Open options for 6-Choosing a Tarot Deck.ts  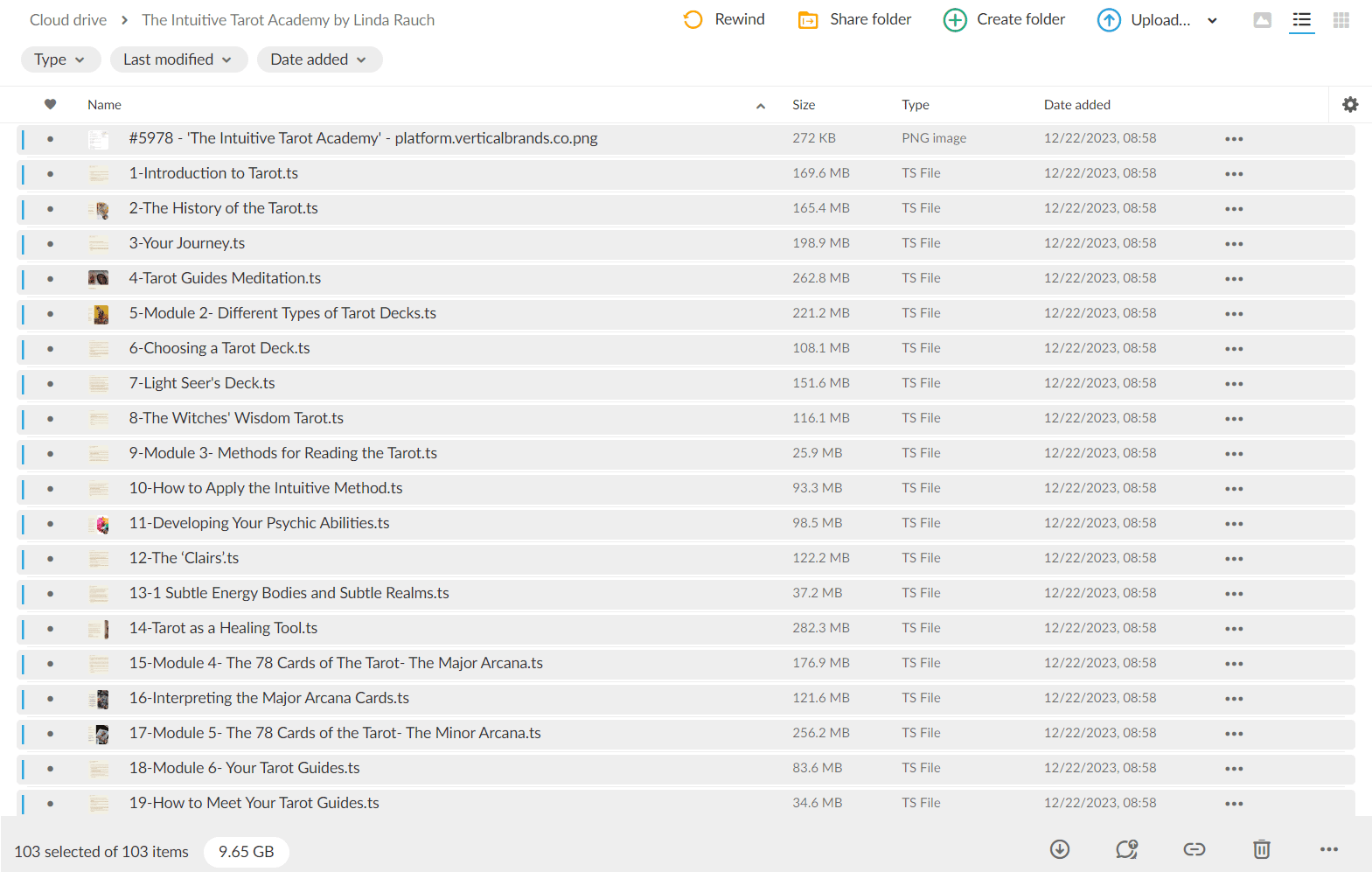click(x=1234, y=349)
